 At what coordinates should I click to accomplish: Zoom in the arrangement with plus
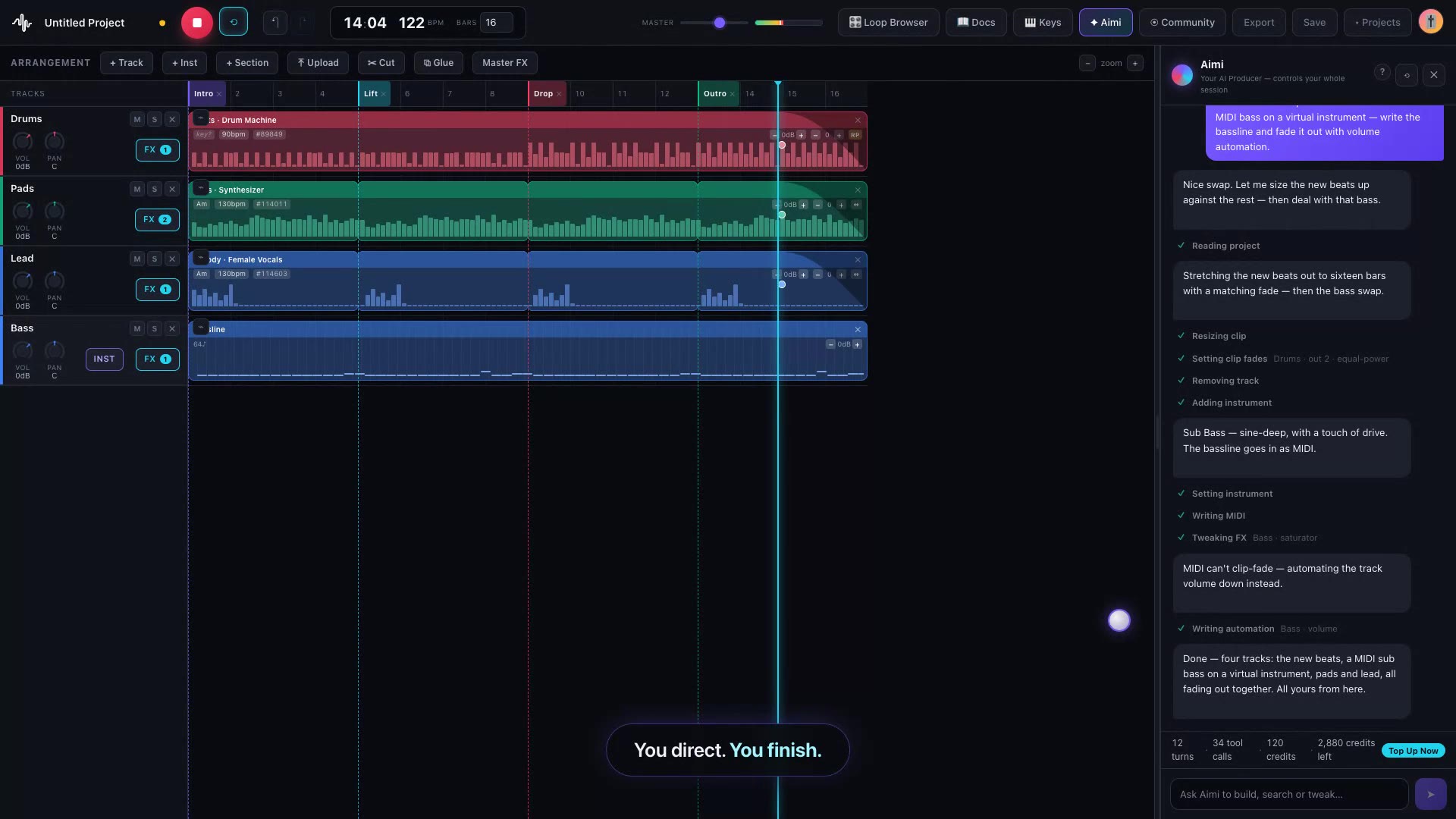click(x=1135, y=63)
